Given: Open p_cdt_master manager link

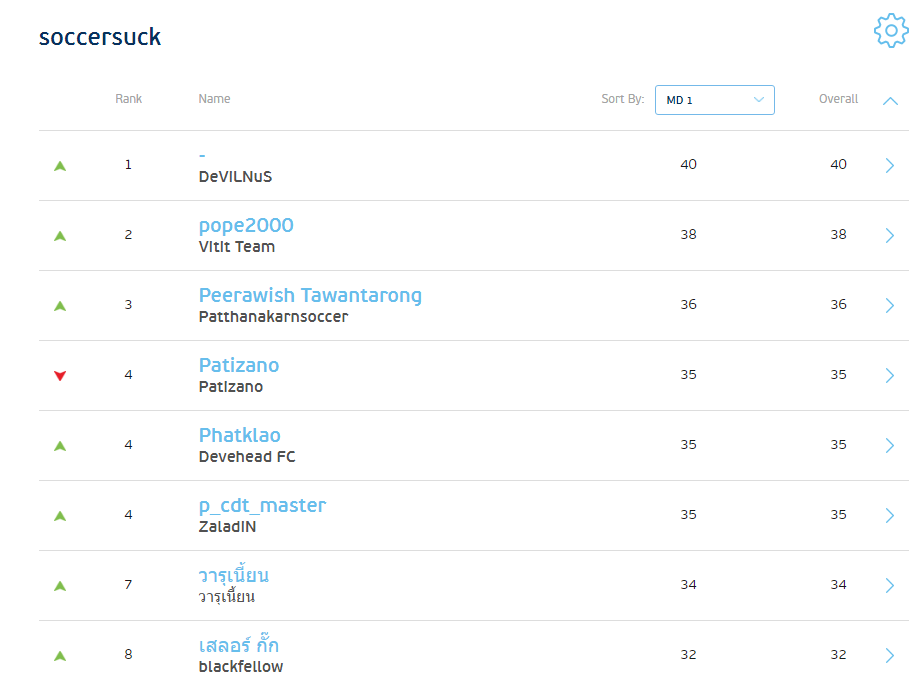Looking at the screenshot, I should [x=262, y=505].
